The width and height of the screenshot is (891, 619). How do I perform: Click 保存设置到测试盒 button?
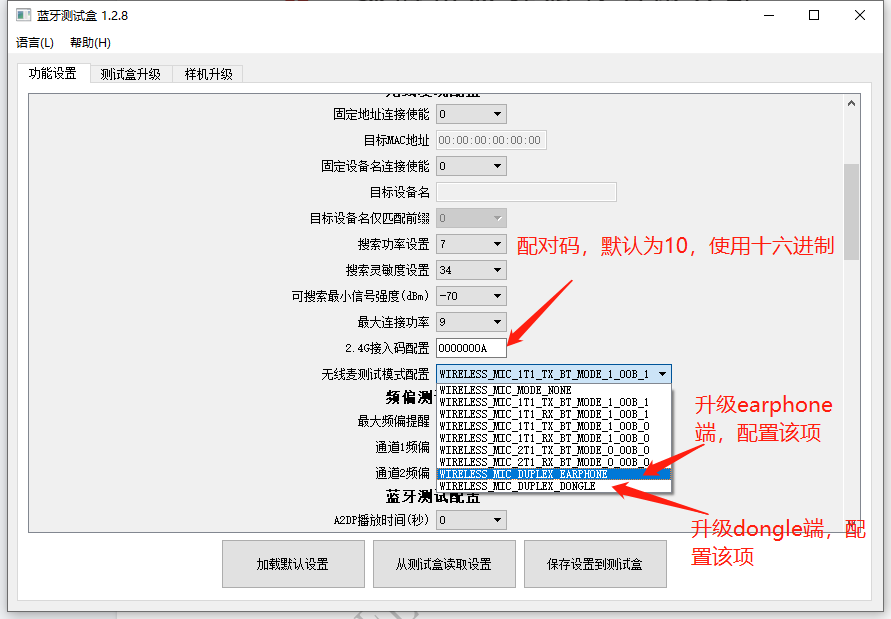[595, 564]
